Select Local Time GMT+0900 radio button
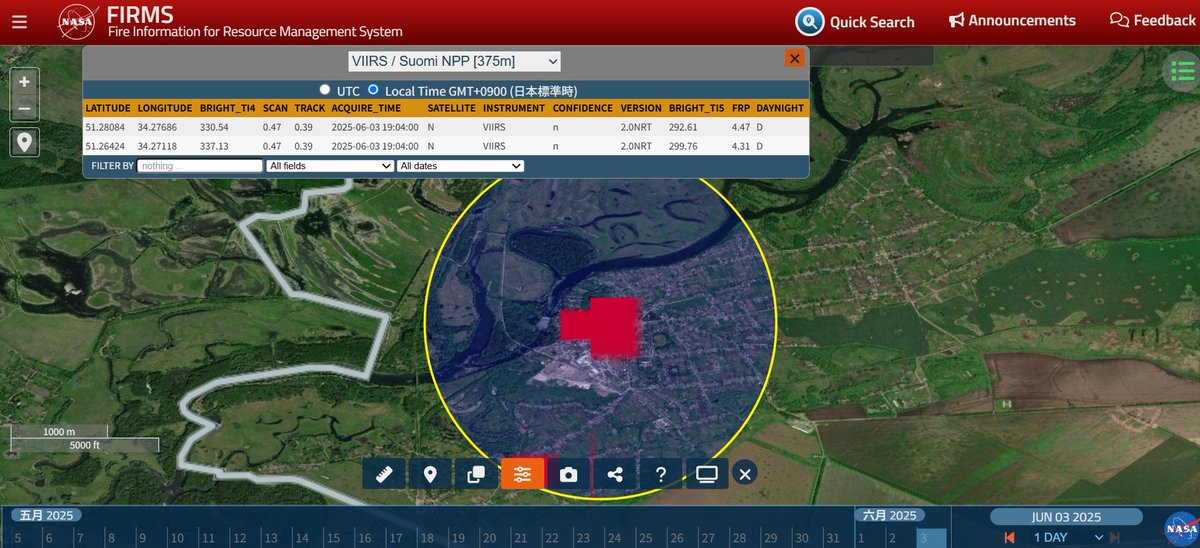 [x=373, y=90]
